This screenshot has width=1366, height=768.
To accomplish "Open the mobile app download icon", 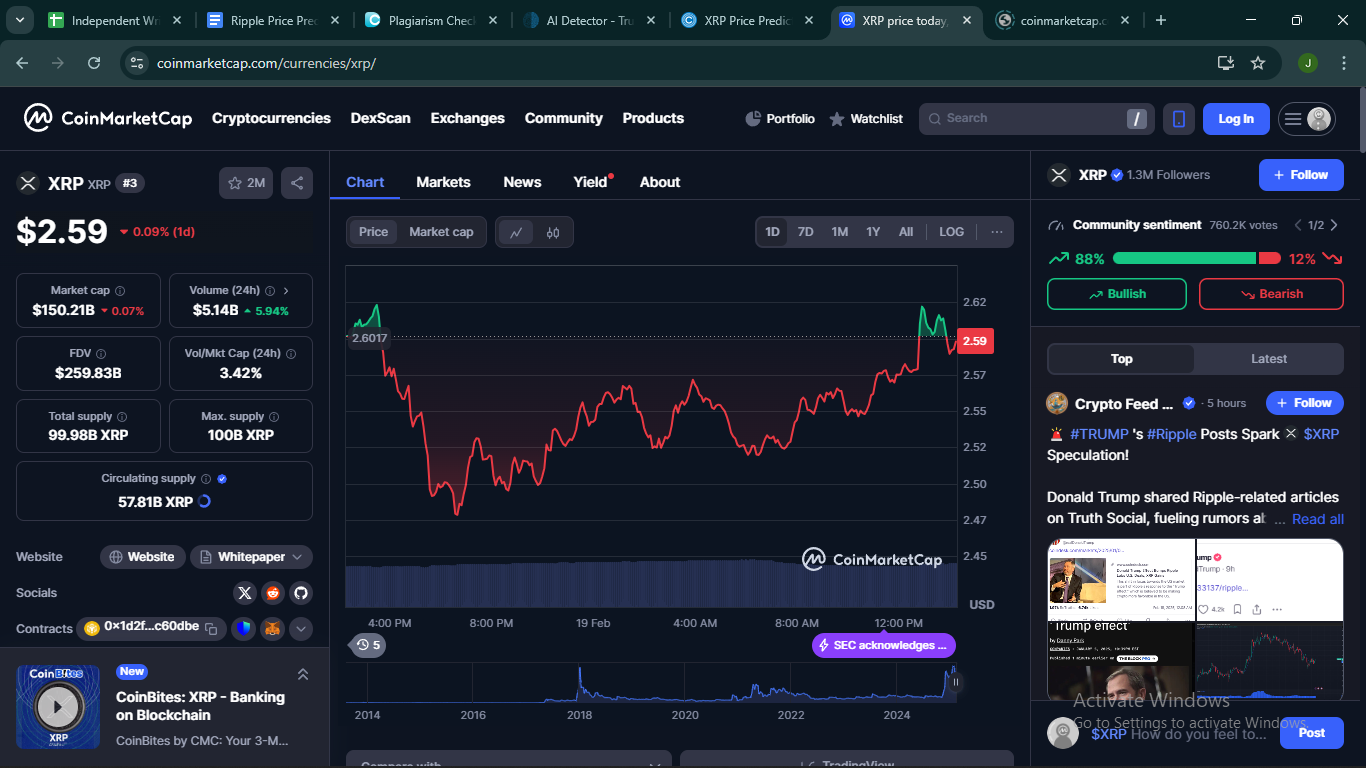I will tap(1179, 119).
